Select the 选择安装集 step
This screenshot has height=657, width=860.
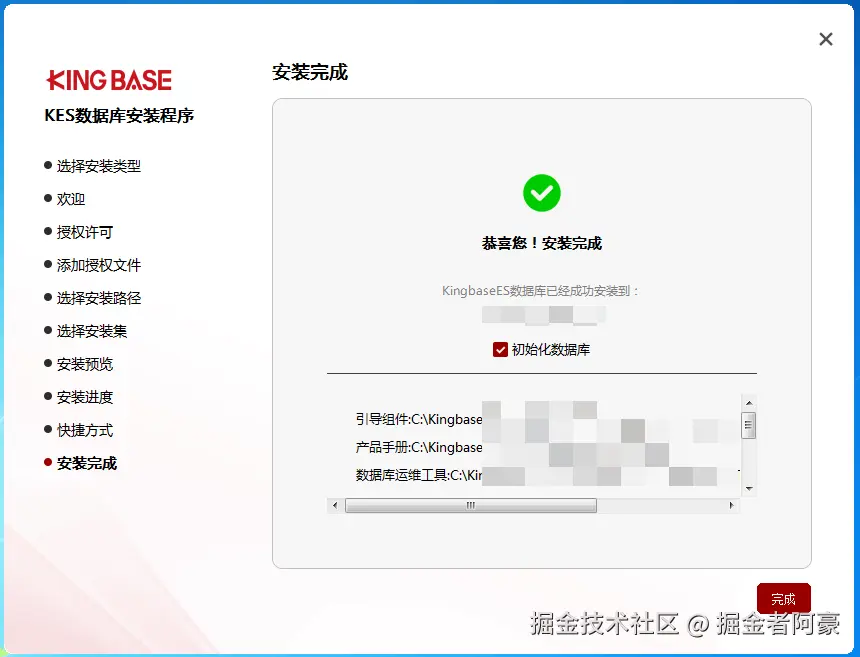[86, 331]
